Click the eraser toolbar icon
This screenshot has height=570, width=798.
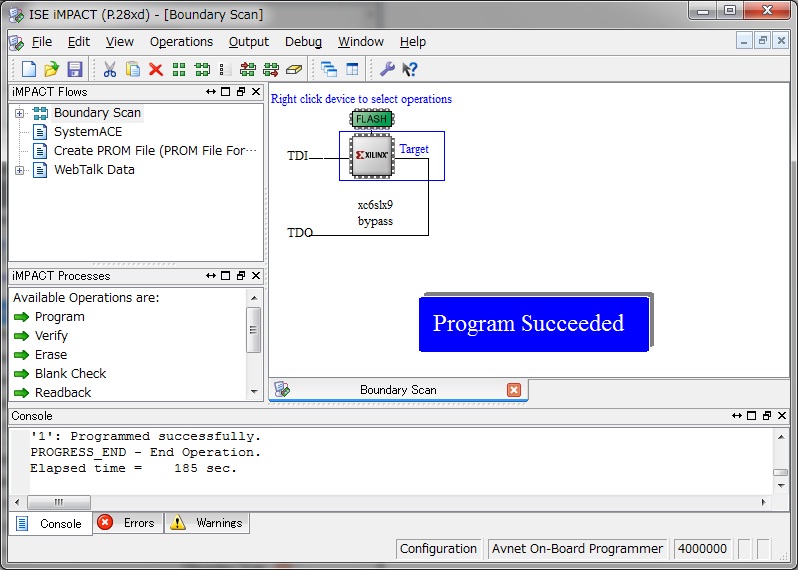click(x=294, y=69)
